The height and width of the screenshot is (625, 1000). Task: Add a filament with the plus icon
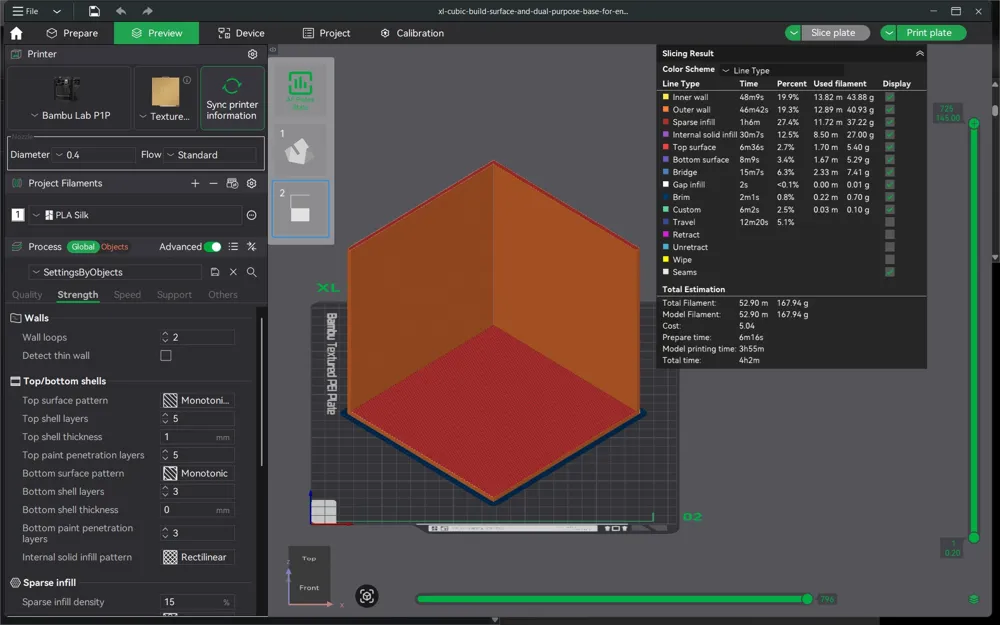click(x=195, y=183)
